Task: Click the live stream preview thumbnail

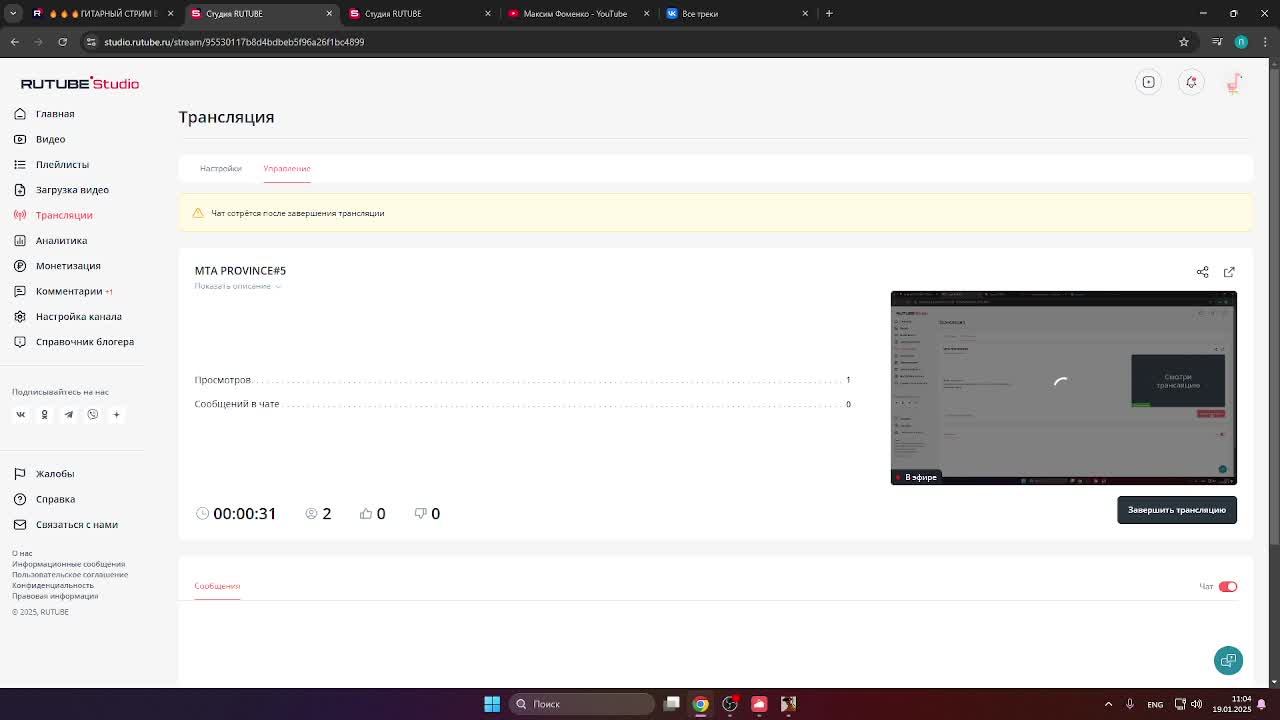Action: (1063, 388)
